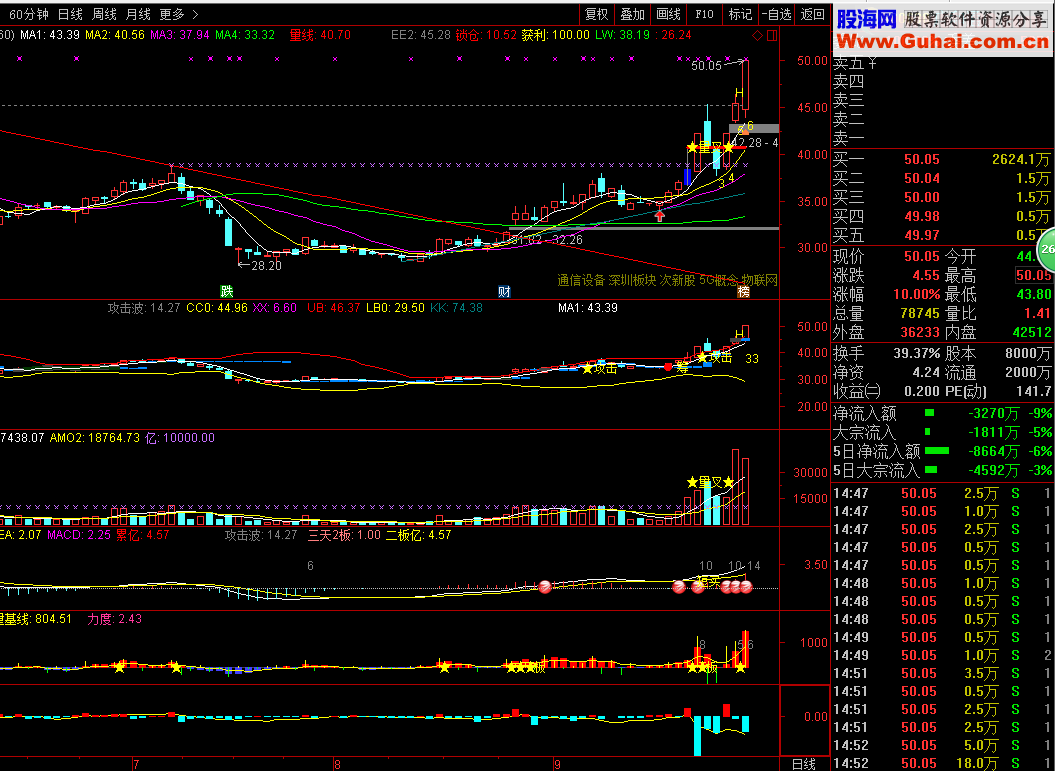Click the MA1: 43.39 indicator label in the top chart header
The width and height of the screenshot is (1055, 771).
(50, 35)
